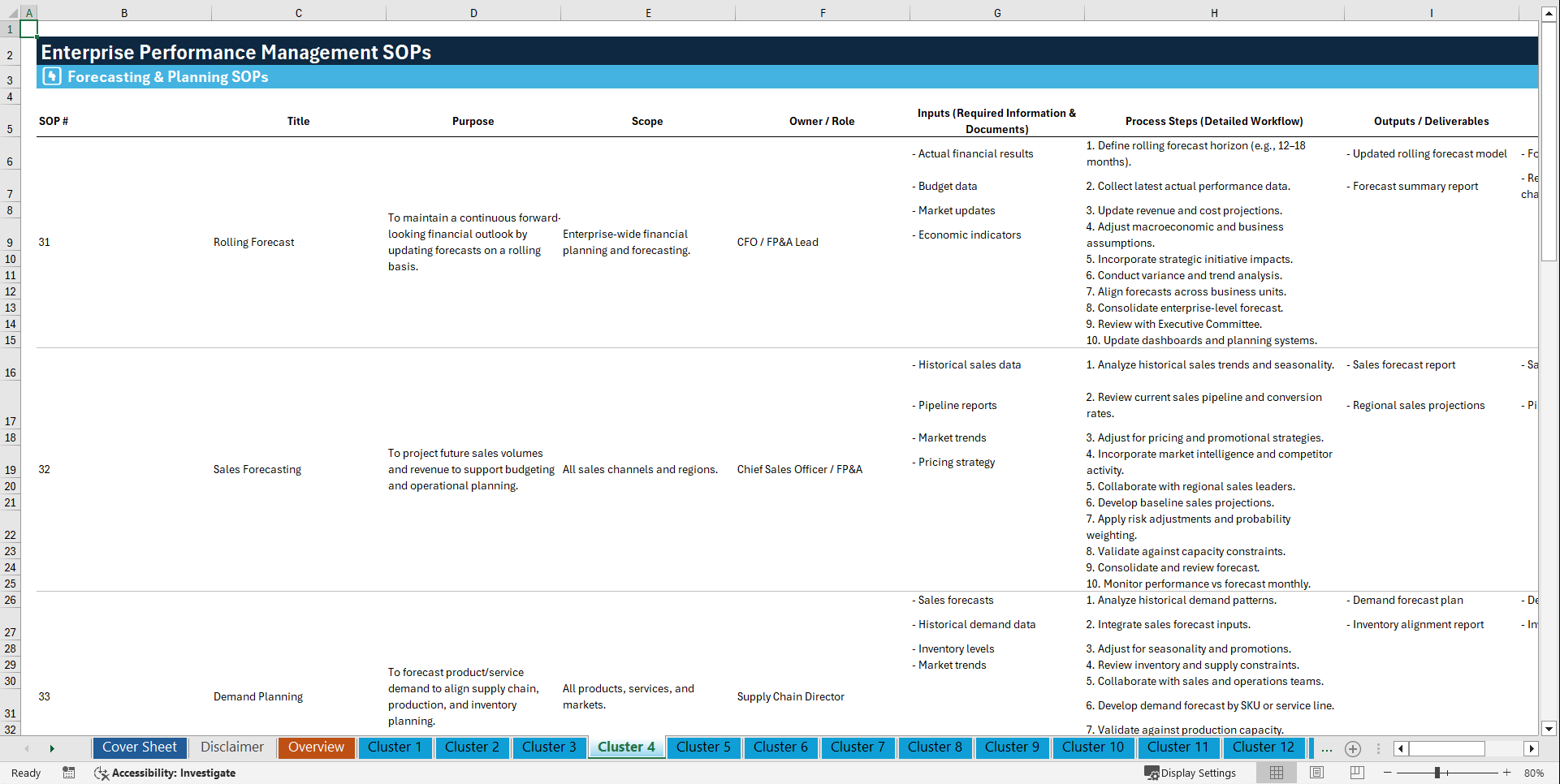The image size is (1560, 784).
Task: Start macro recording from the status bar
Action: [69, 773]
